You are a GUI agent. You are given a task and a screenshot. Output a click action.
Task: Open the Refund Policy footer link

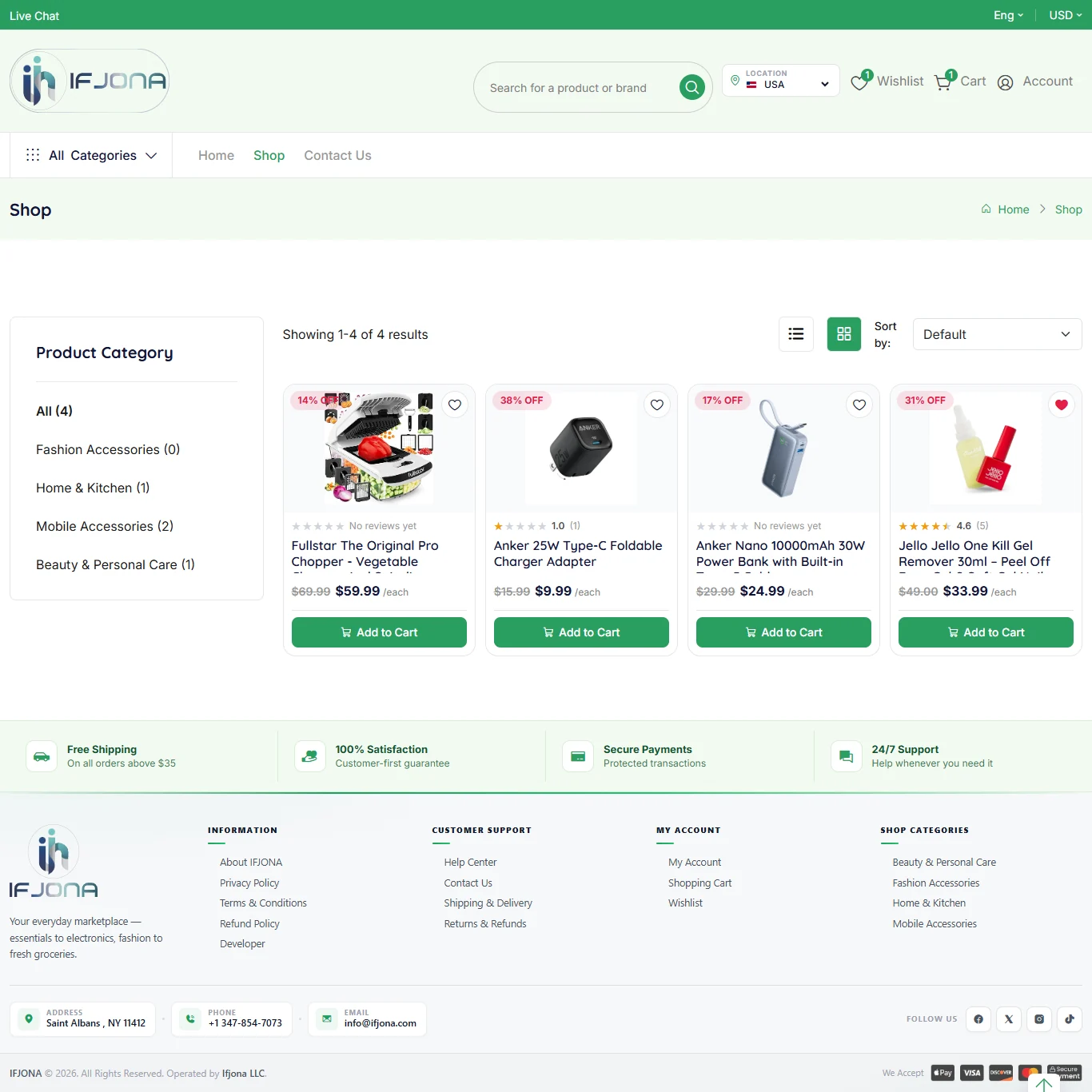[249, 923]
